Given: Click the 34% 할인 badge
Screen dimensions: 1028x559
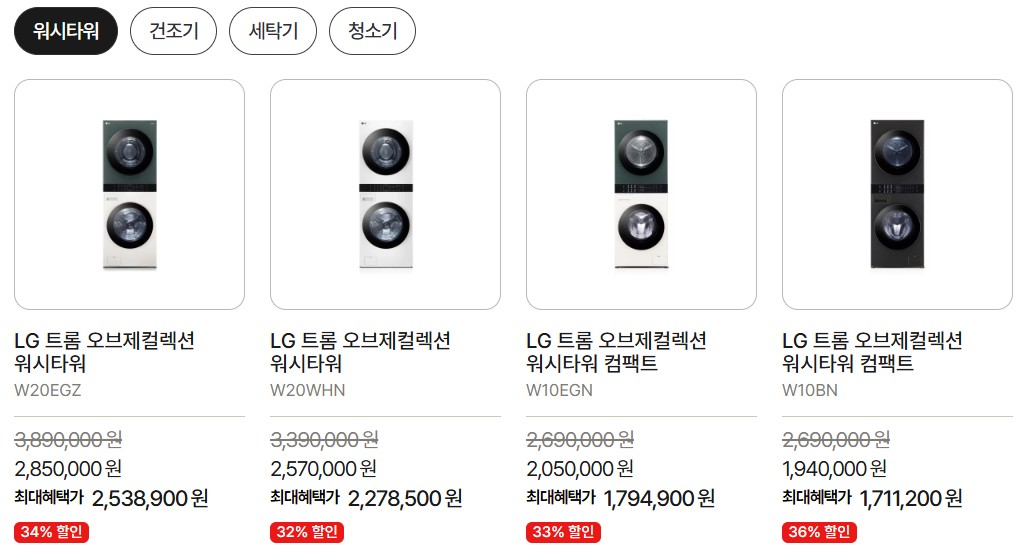Looking at the screenshot, I should [x=51, y=531].
